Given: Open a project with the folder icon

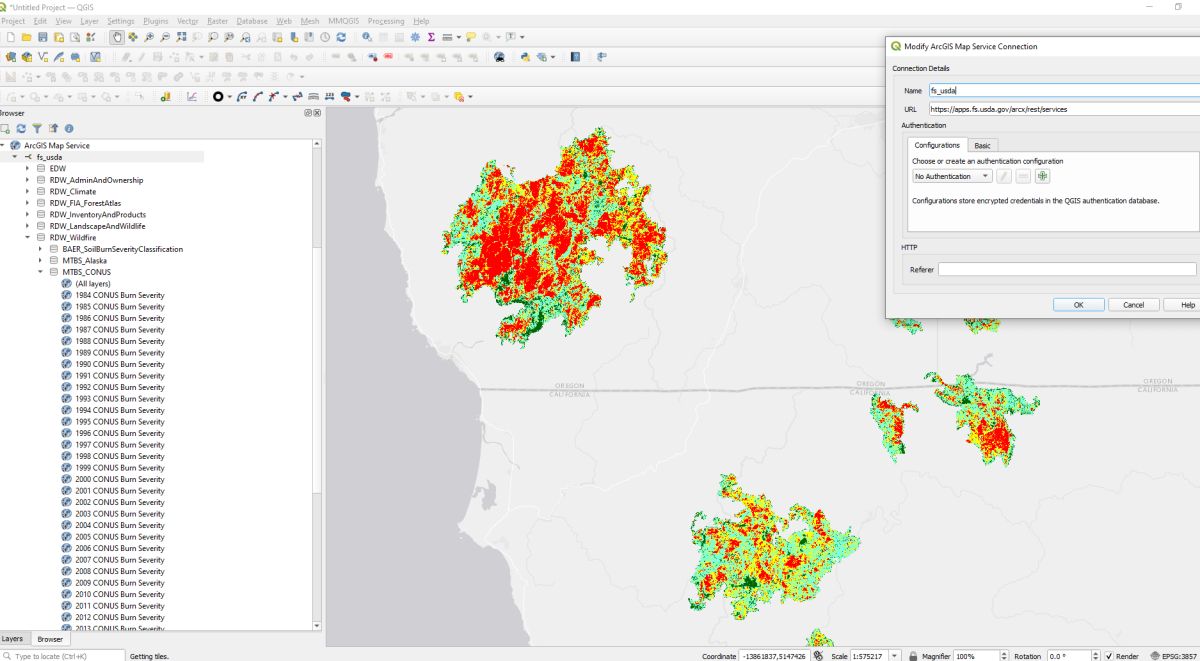Looking at the screenshot, I should 27,37.
